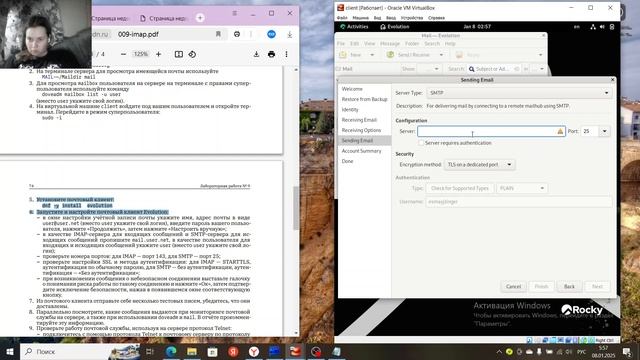
Task: Click Evolution New message icon
Action: (x=343, y=55)
